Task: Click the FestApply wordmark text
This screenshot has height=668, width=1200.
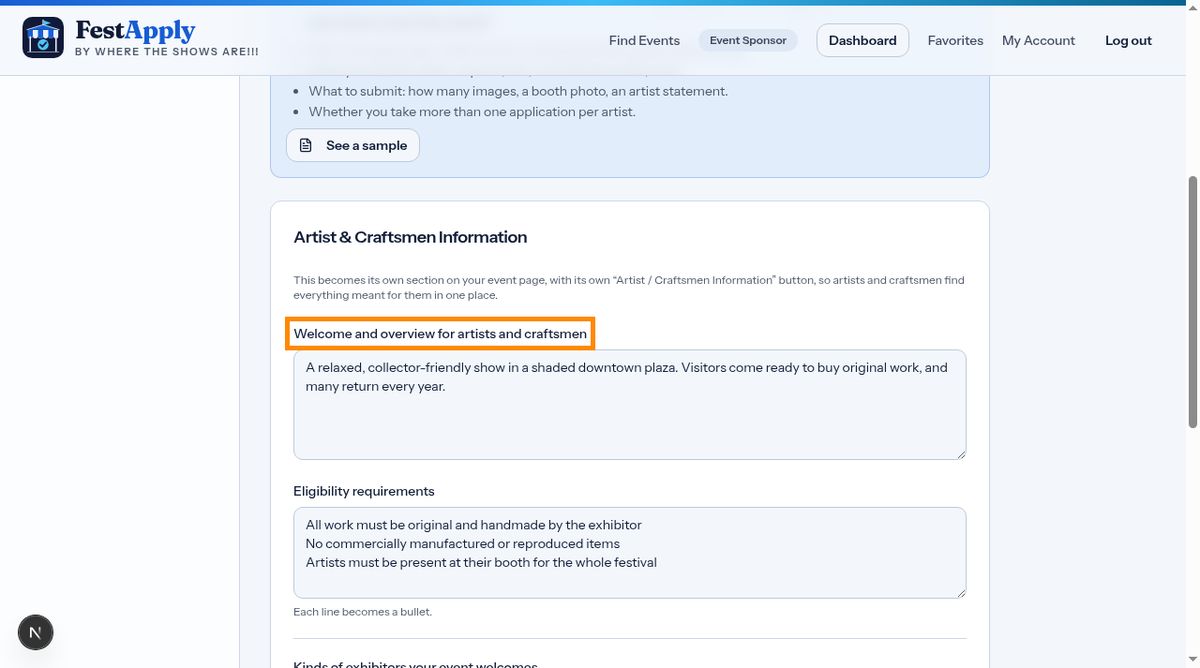Action: pyautogui.click(x=135, y=31)
